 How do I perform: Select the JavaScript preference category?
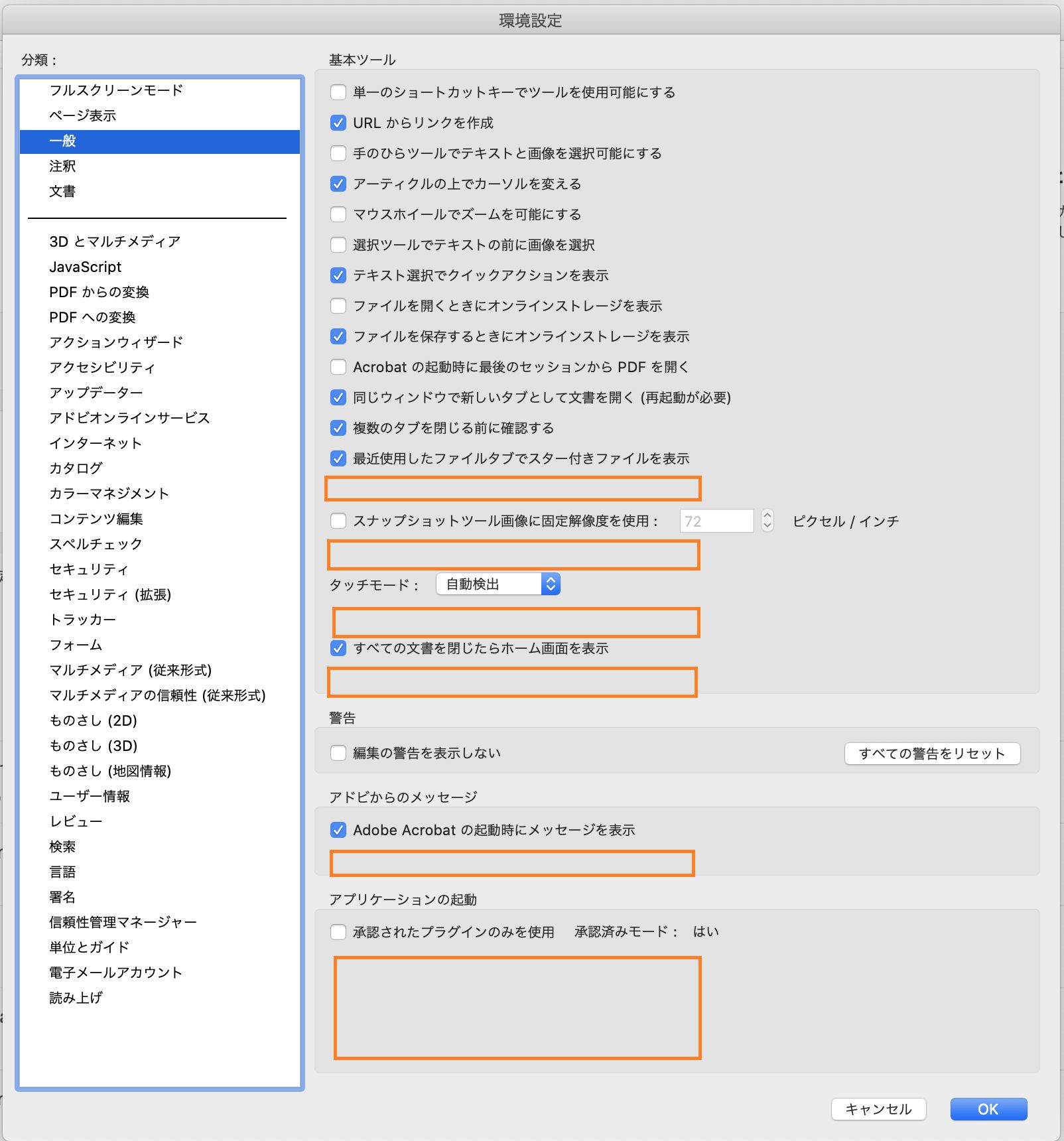pyautogui.click(x=84, y=267)
